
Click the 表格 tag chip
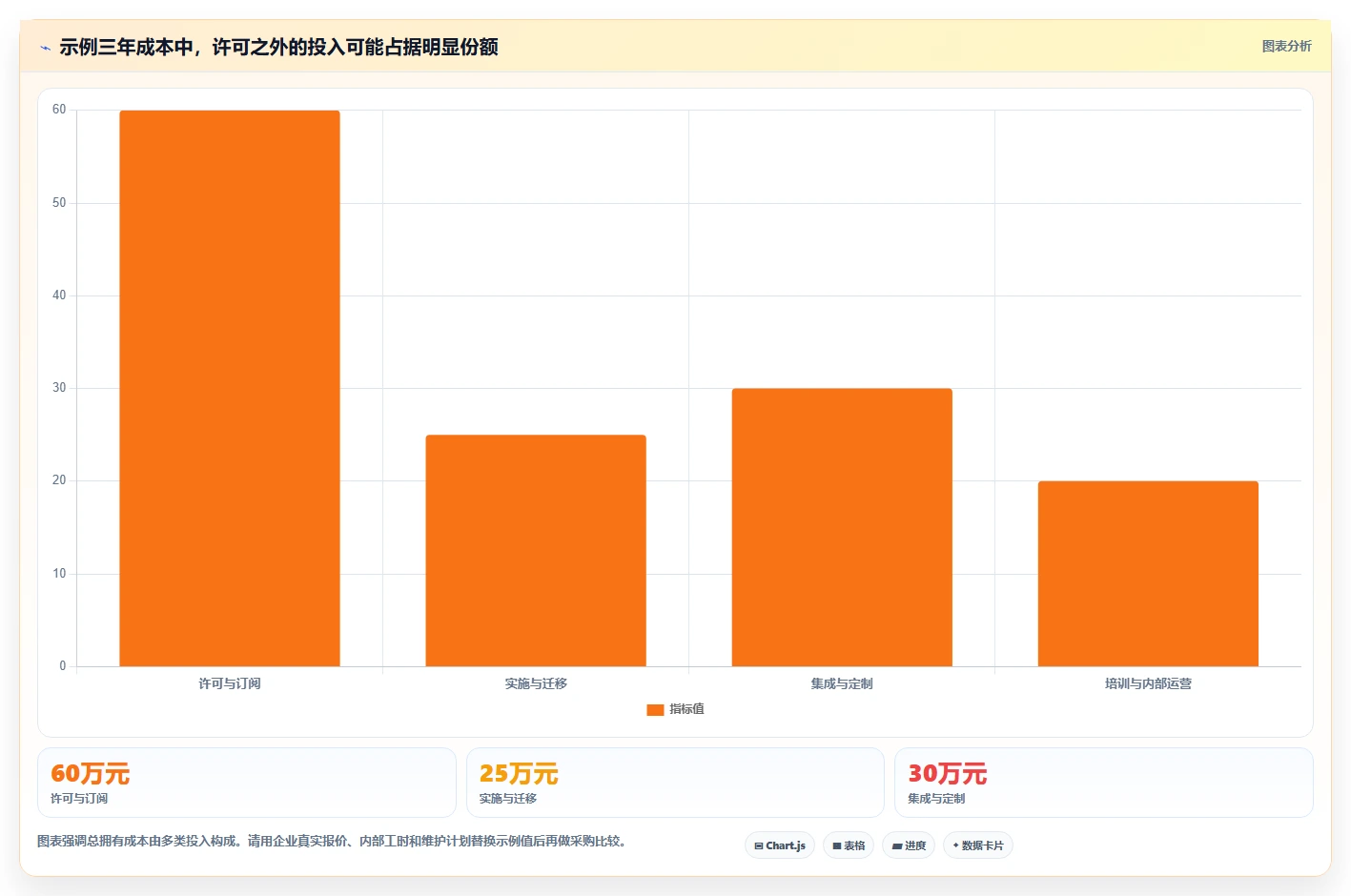849,845
